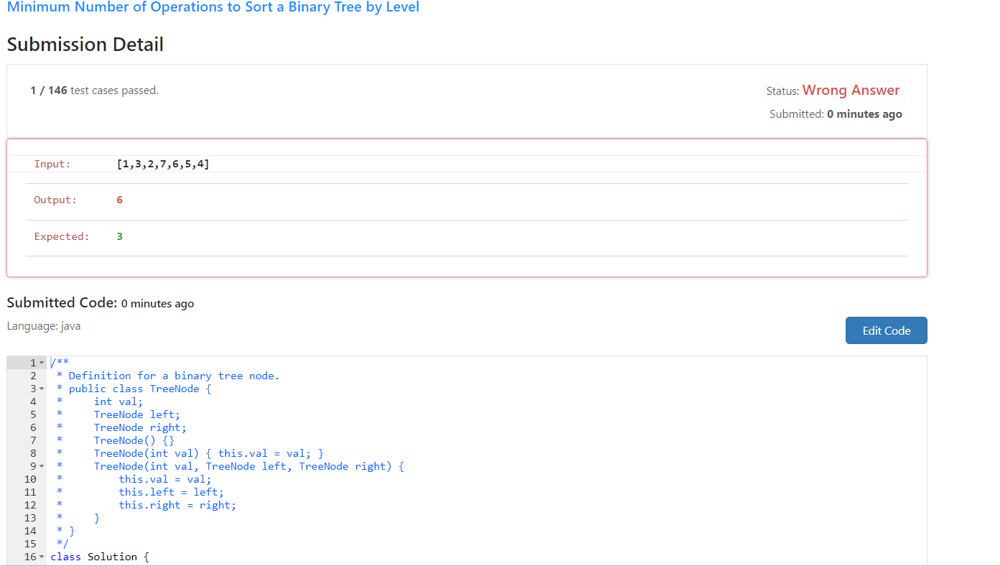Click the Wrong Answer status text
Viewport: 1000px width, 566px height.
[850, 90]
